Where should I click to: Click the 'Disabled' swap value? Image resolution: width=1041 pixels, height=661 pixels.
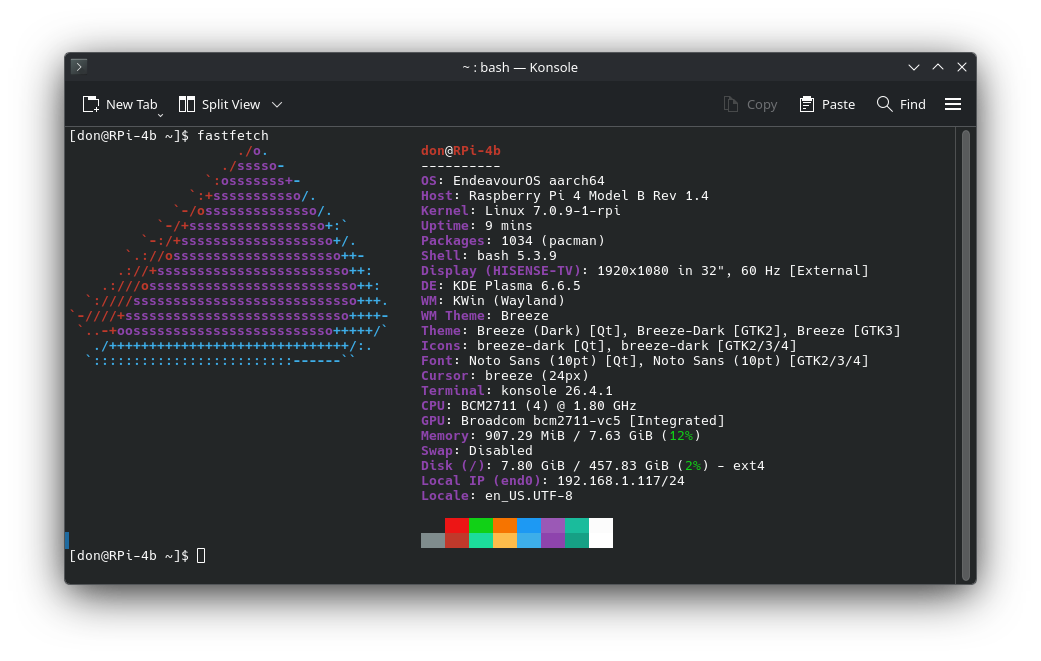pos(501,451)
